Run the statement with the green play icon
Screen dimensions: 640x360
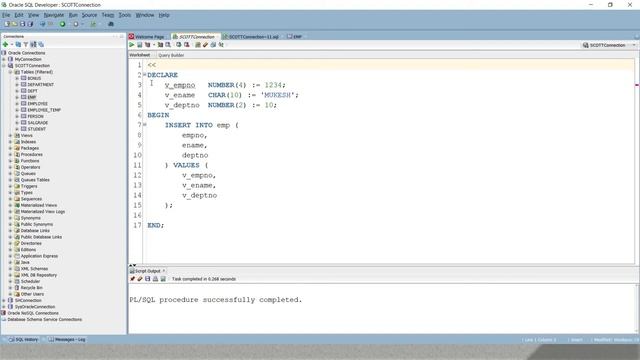pyautogui.click(x=131, y=45)
